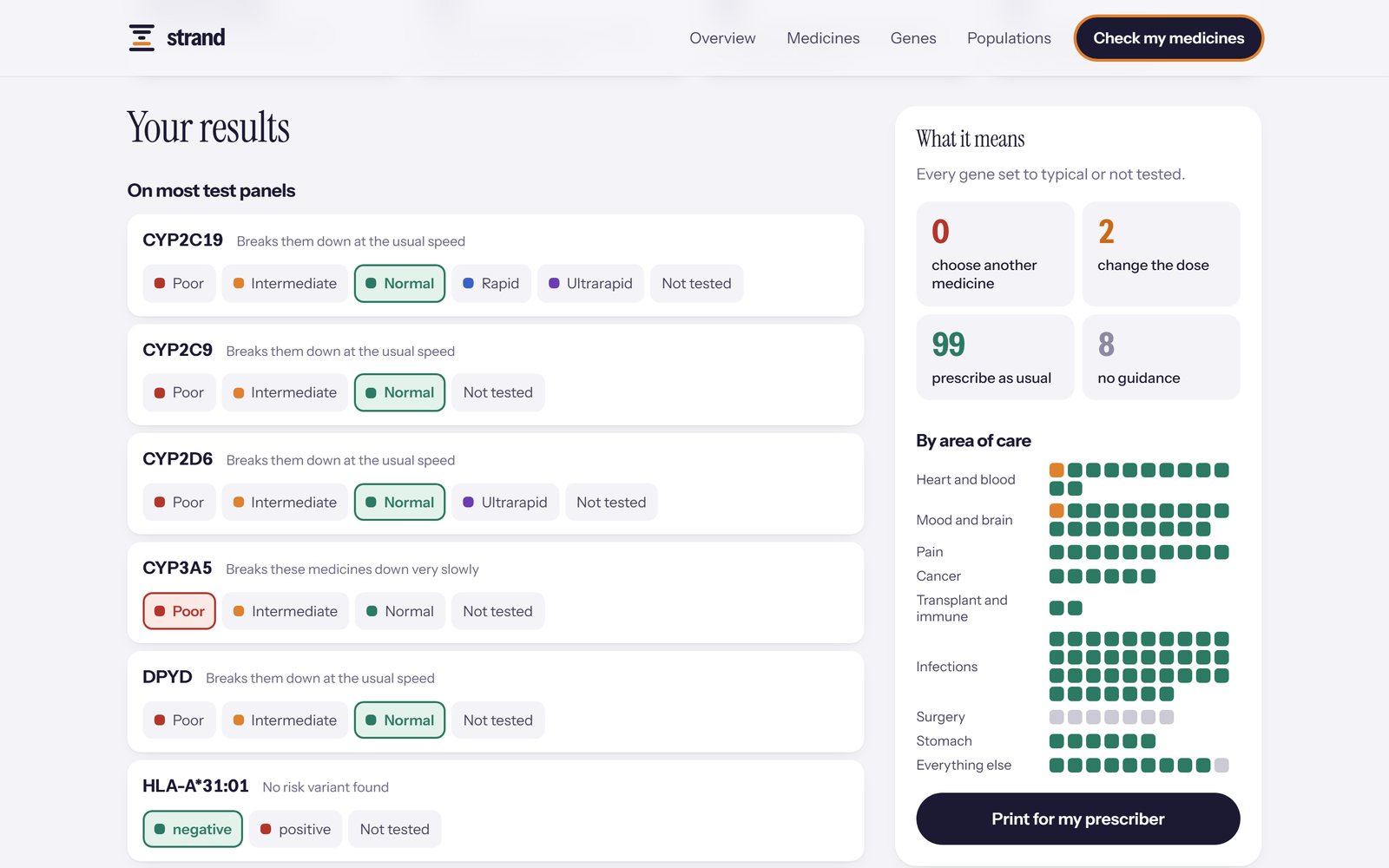This screenshot has width=1389, height=868.
Task: Choose Rapid for CYP2C19
Action: tap(490, 284)
